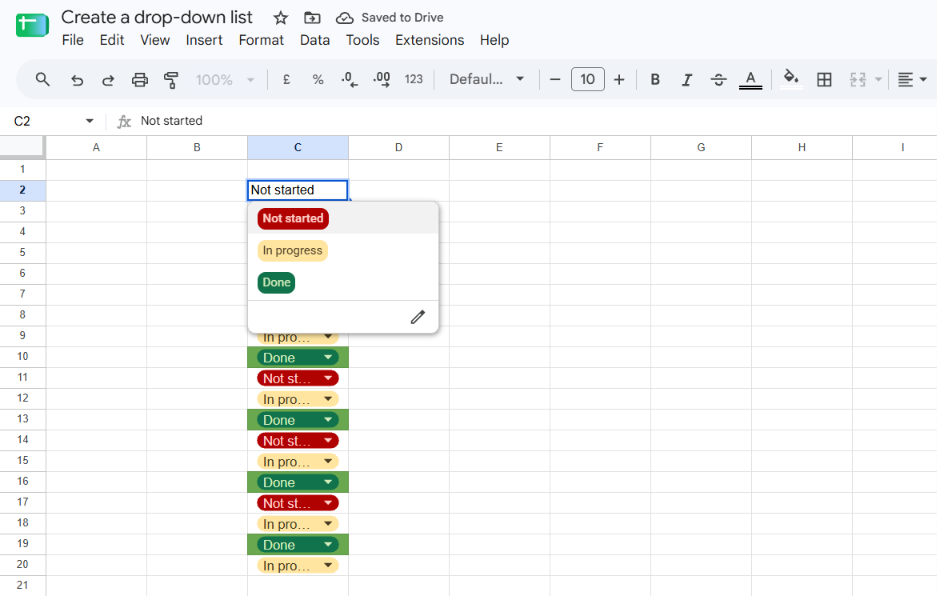The image size is (937, 596).
Task: Click the formula bar containing Not started
Action: point(532,121)
